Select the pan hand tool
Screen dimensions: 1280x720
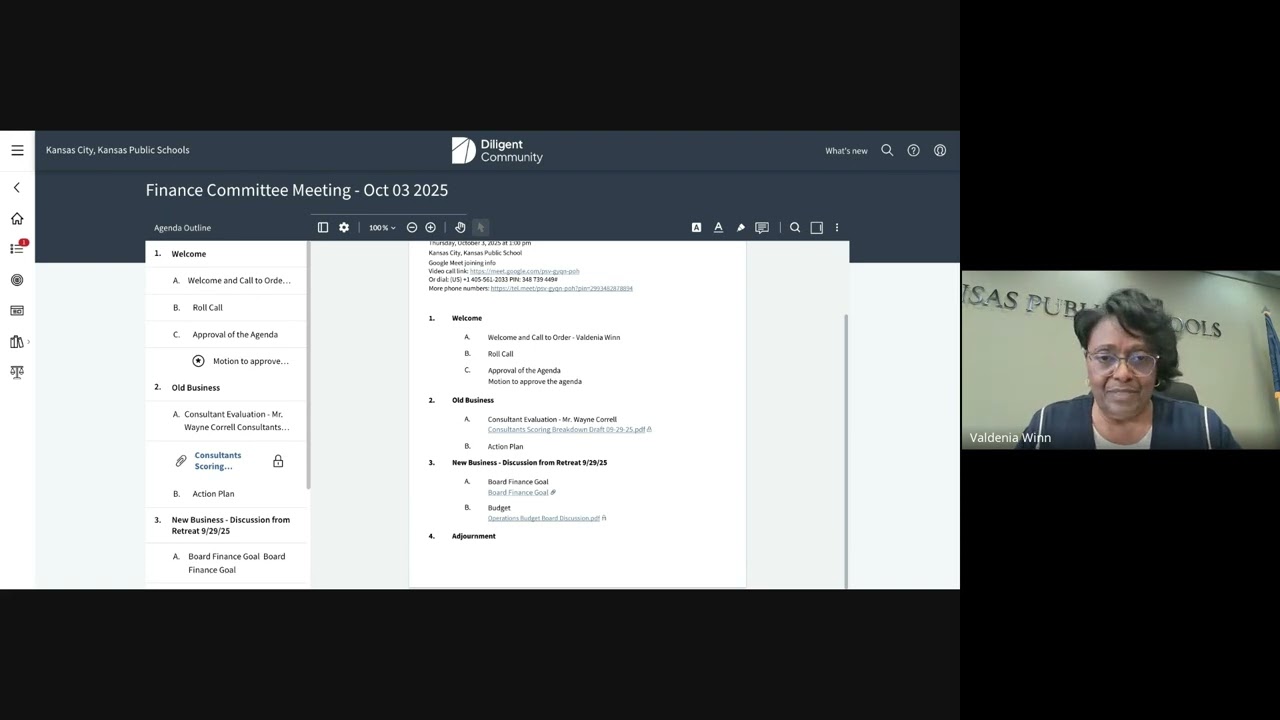[x=460, y=228]
